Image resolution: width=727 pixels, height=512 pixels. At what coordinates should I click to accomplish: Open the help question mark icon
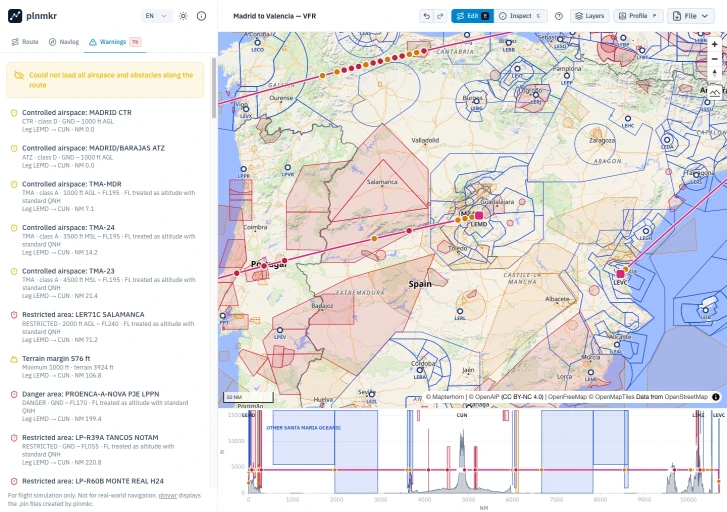559,16
